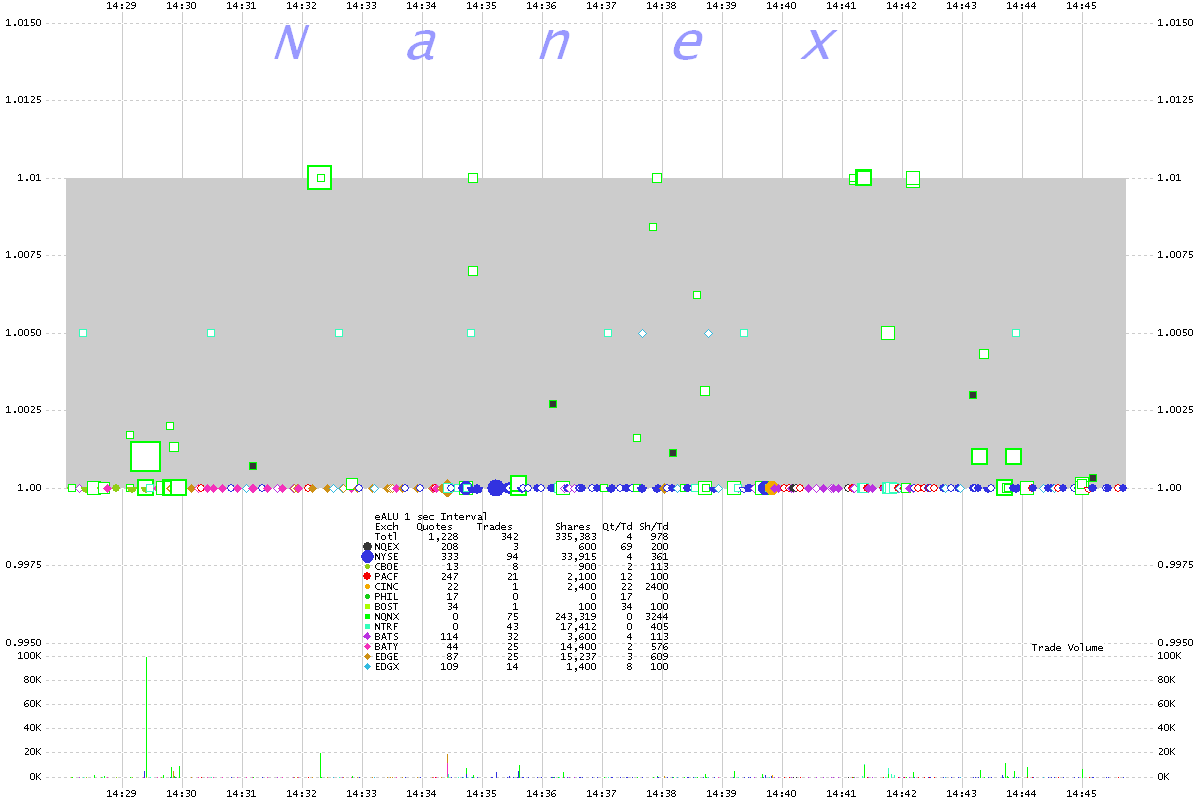Select the orange CINC legend dot
This screenshot has width=1200, height=800.
(367, 586)
